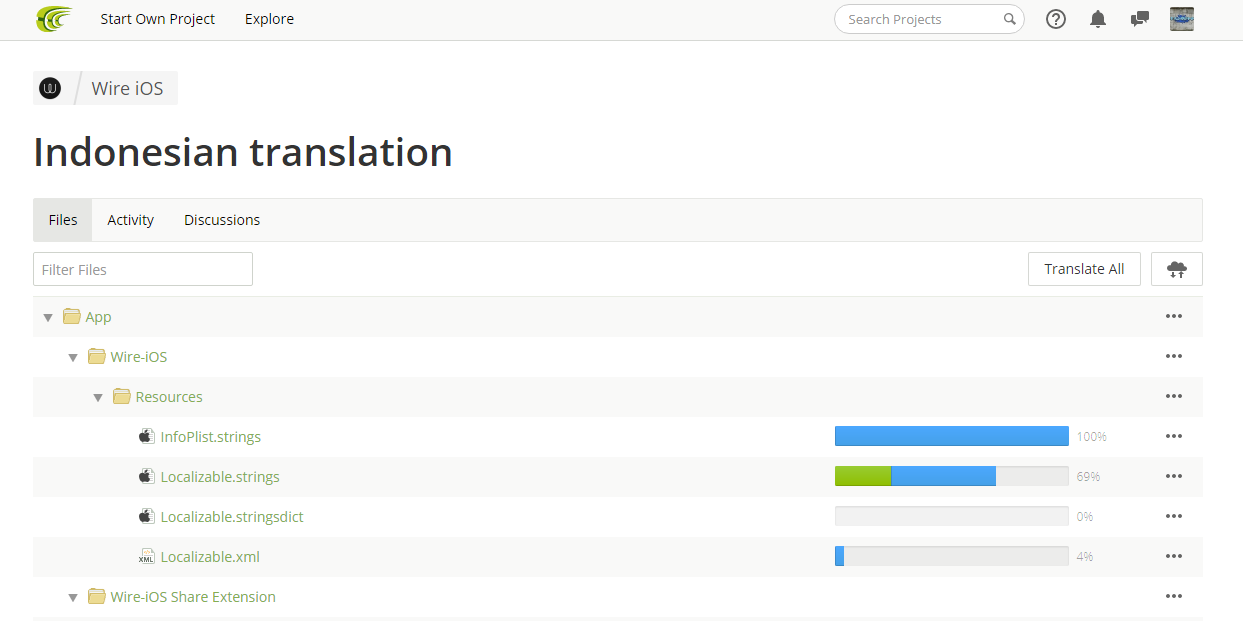Open the Crowdin logo homepage
The height and width of the screenshot is (621, 1243).
pyautogui.click(x=53, y=18)
